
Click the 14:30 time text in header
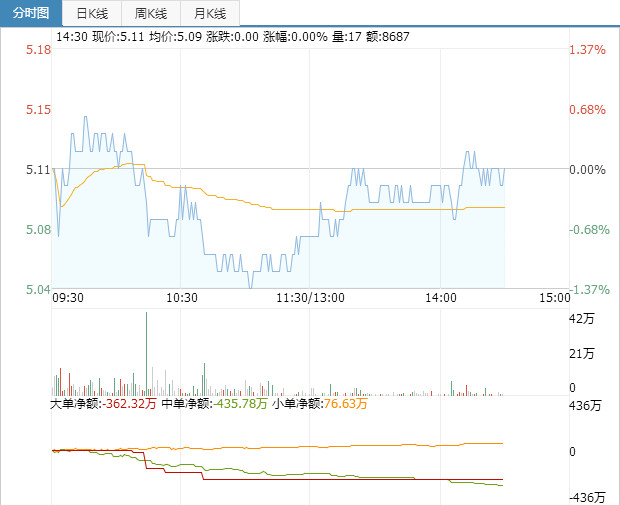tap(71, 37)
